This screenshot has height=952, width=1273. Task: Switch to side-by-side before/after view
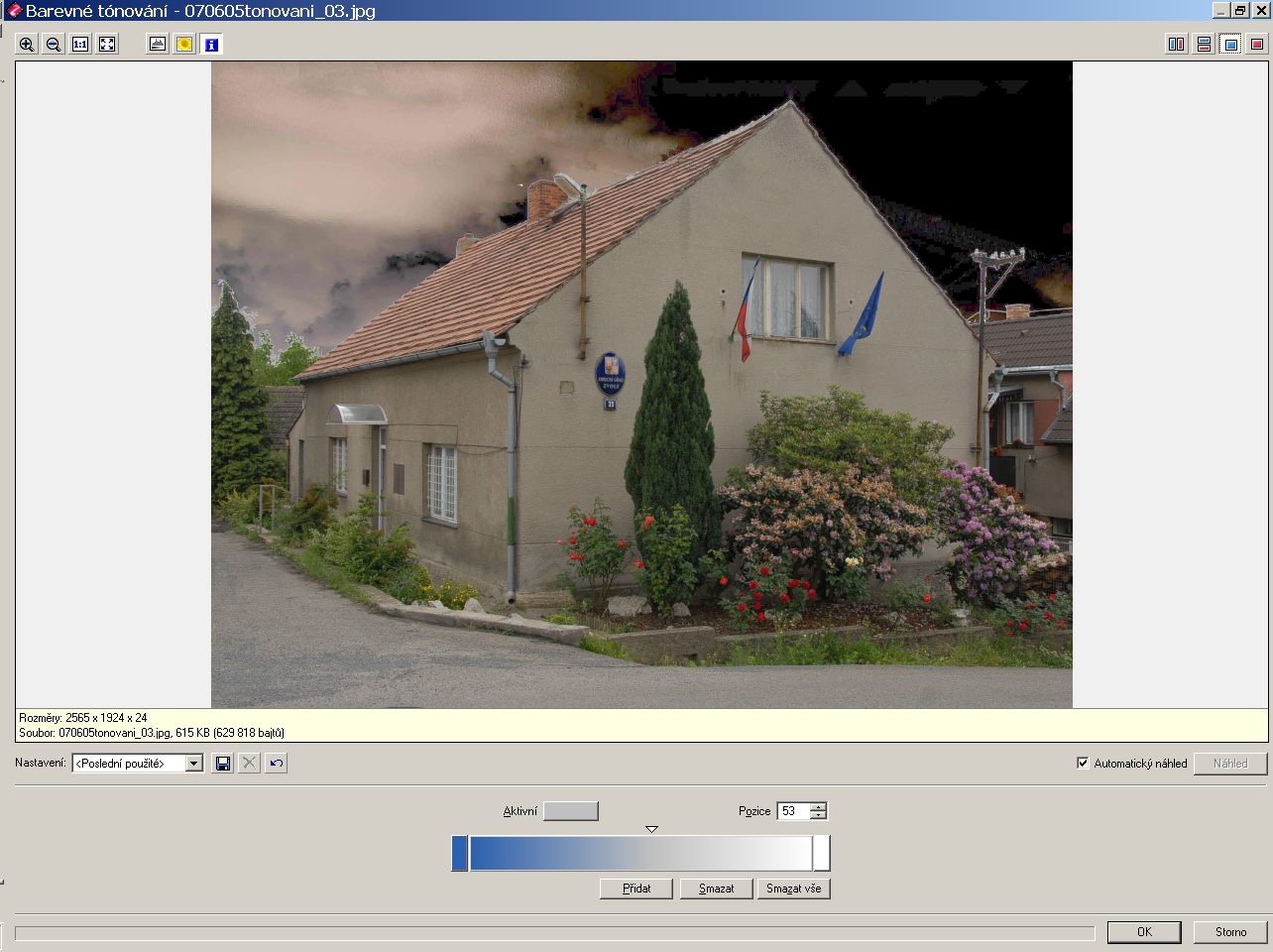[x=1176, y=45]
